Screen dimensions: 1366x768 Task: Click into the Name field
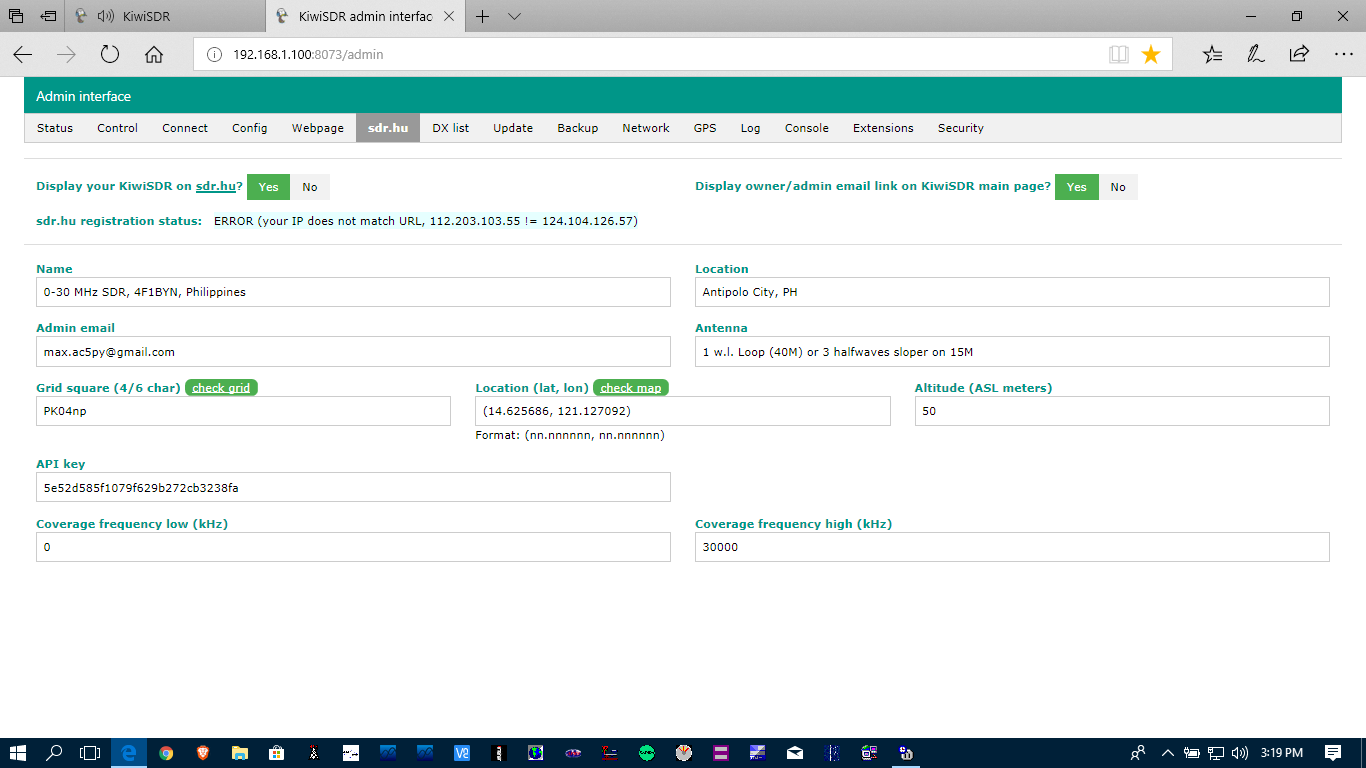click(353, 292)
